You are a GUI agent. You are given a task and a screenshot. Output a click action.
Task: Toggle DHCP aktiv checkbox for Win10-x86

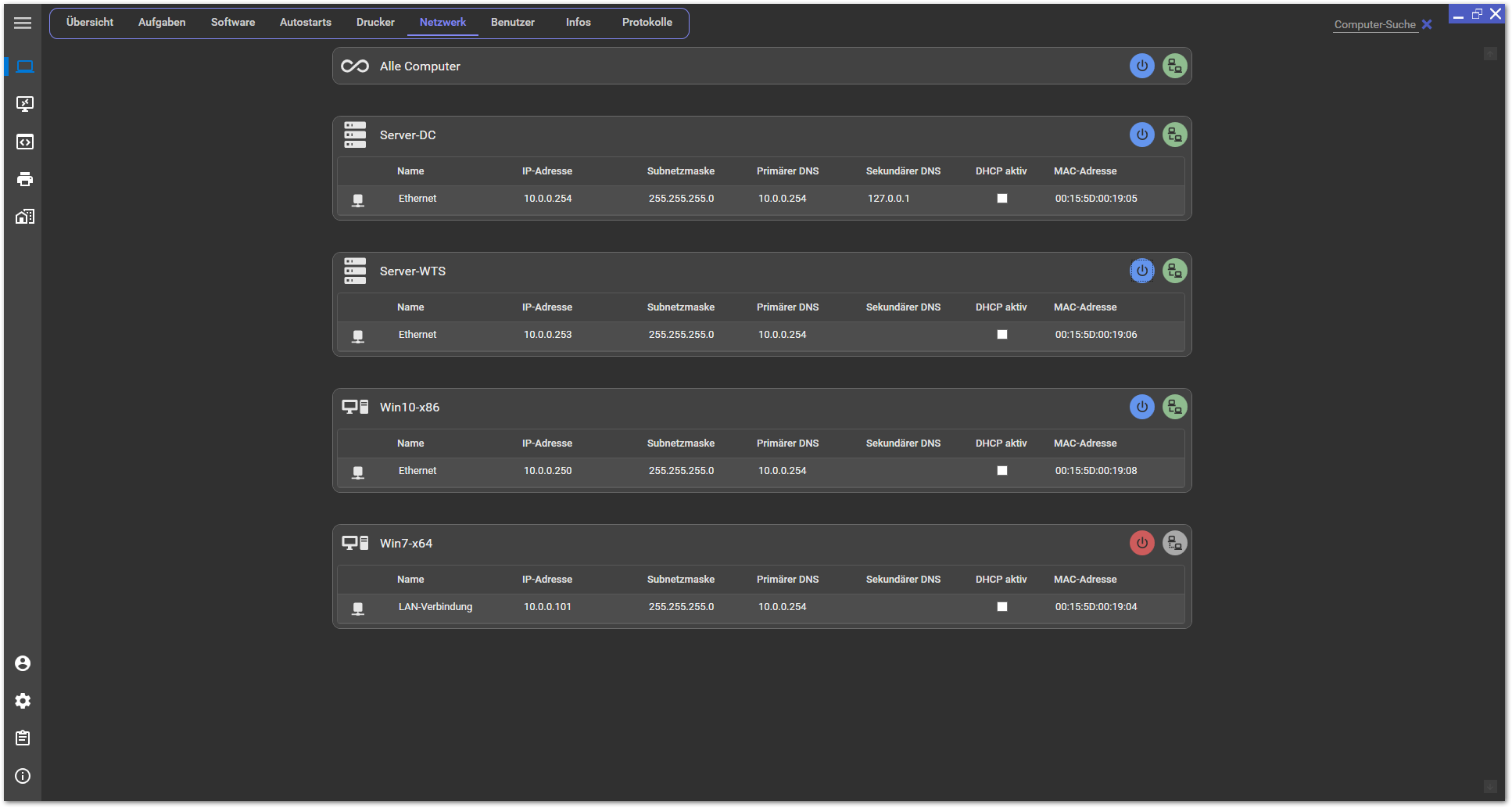(x=1001, y=471)
